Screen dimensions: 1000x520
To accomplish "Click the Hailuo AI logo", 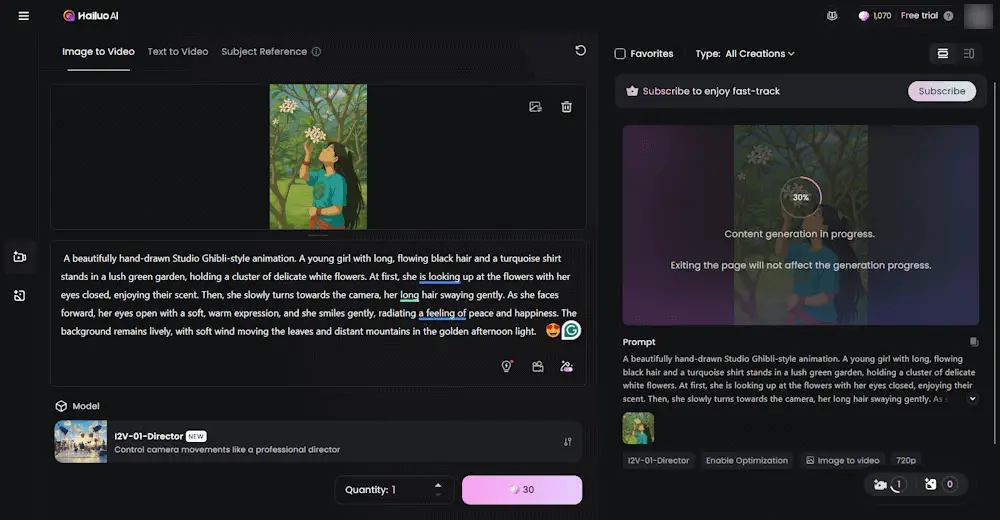I will tap(91, 16).
